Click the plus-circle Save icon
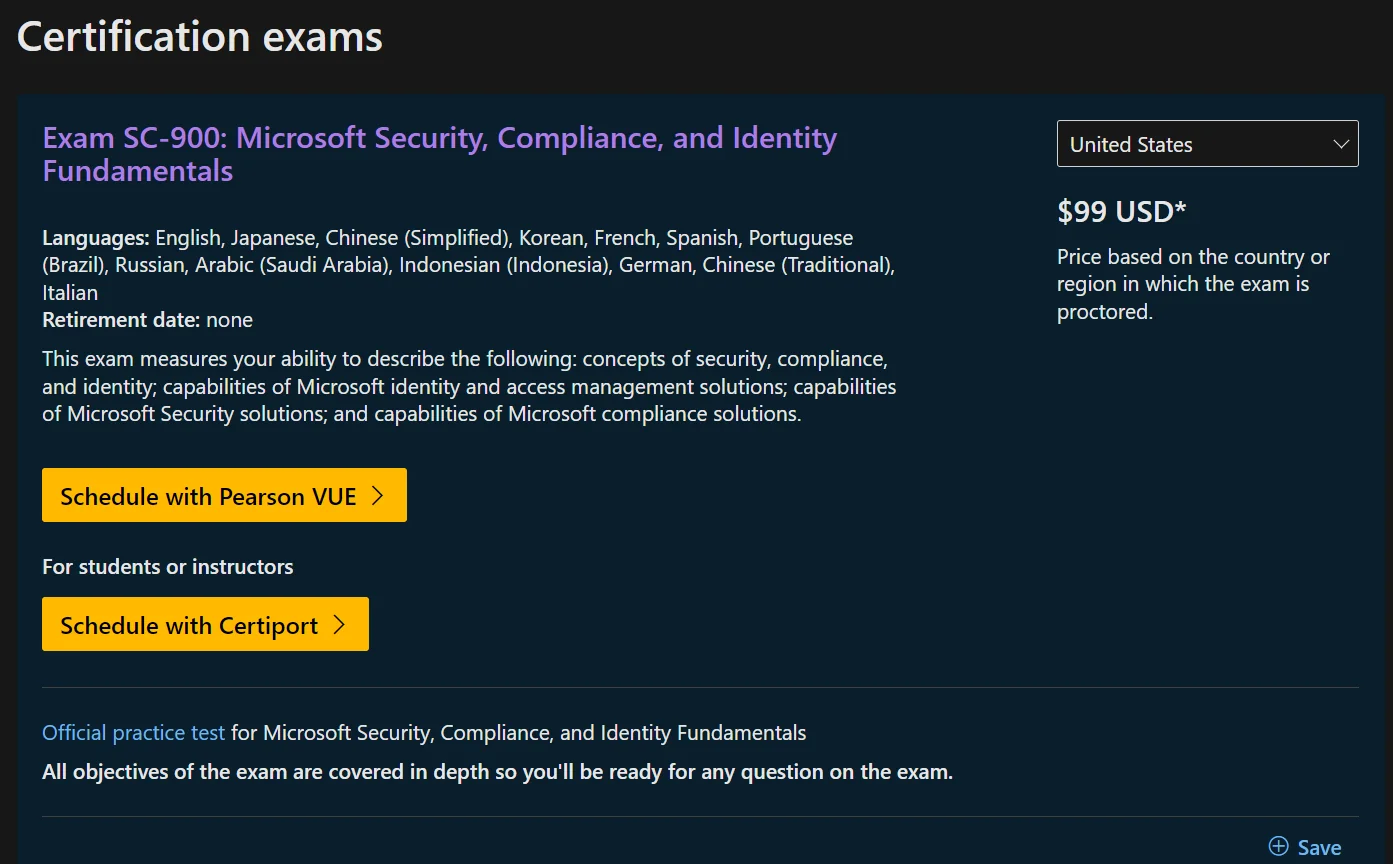 (x=1277, y=846)
